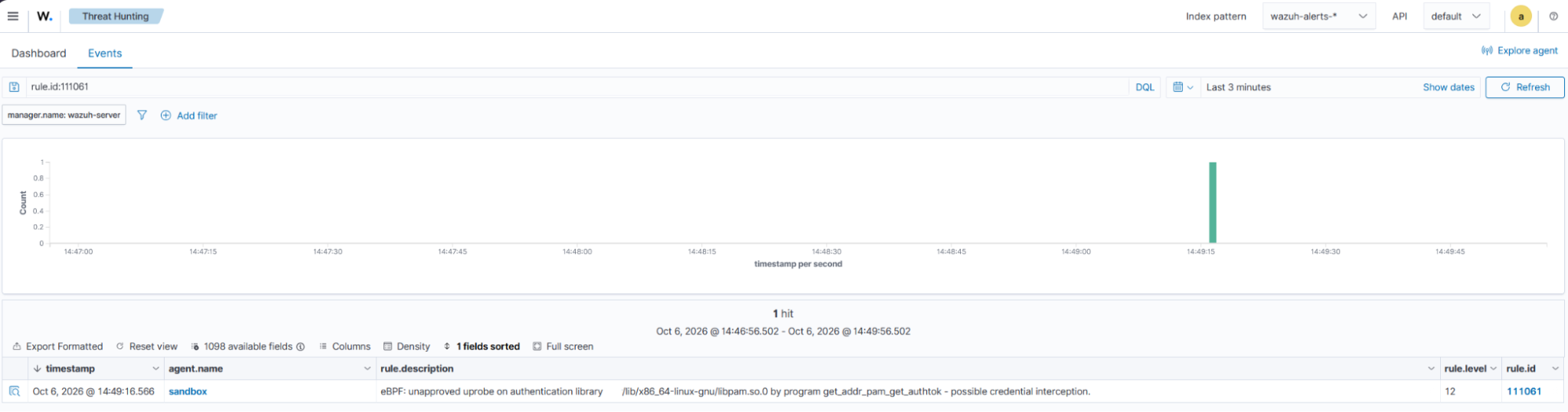Click Reset view
This screenshot has height=412, width=1568.
[147, 346]
